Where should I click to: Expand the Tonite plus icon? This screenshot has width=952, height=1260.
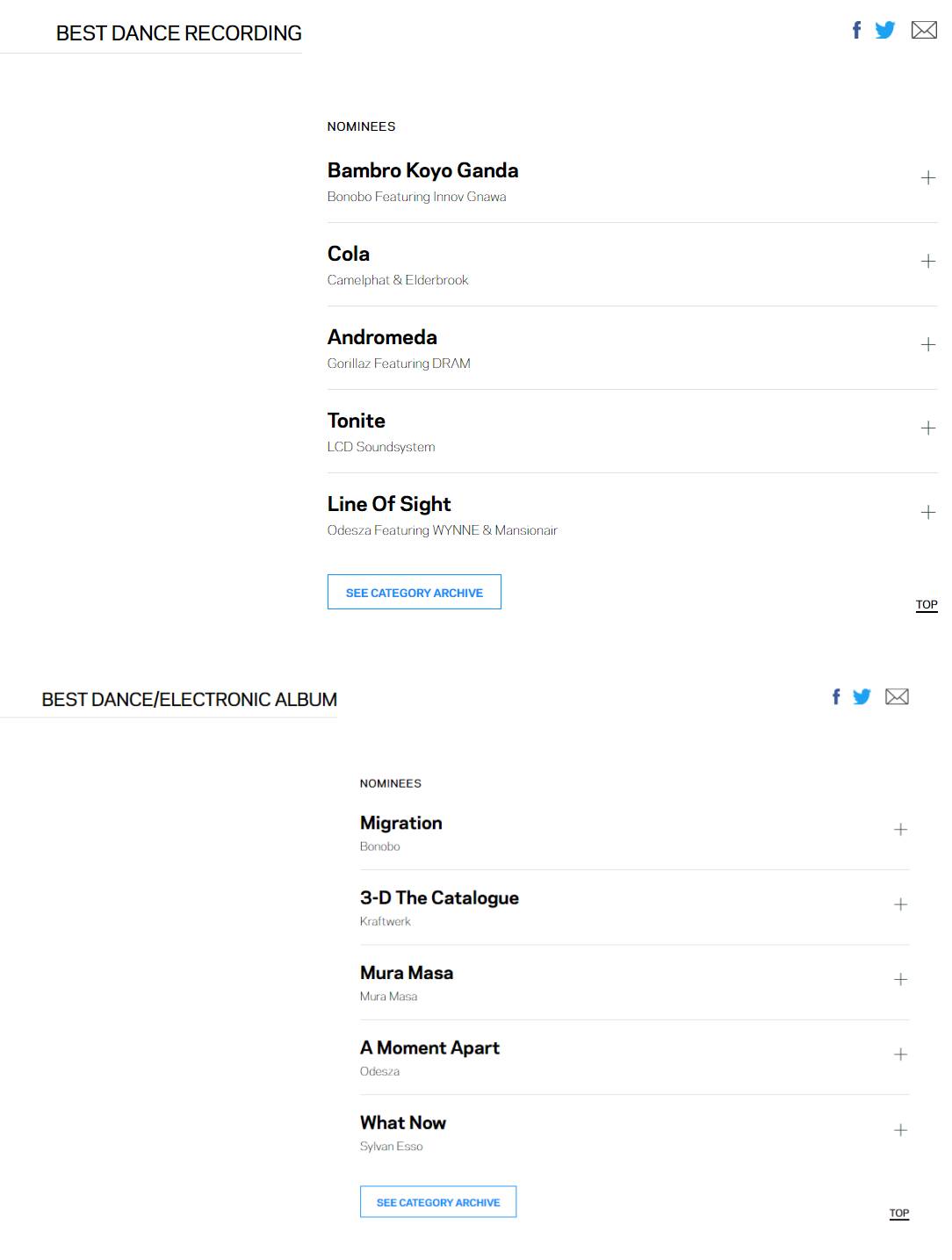pyautogui.click(x=927, y=428)
